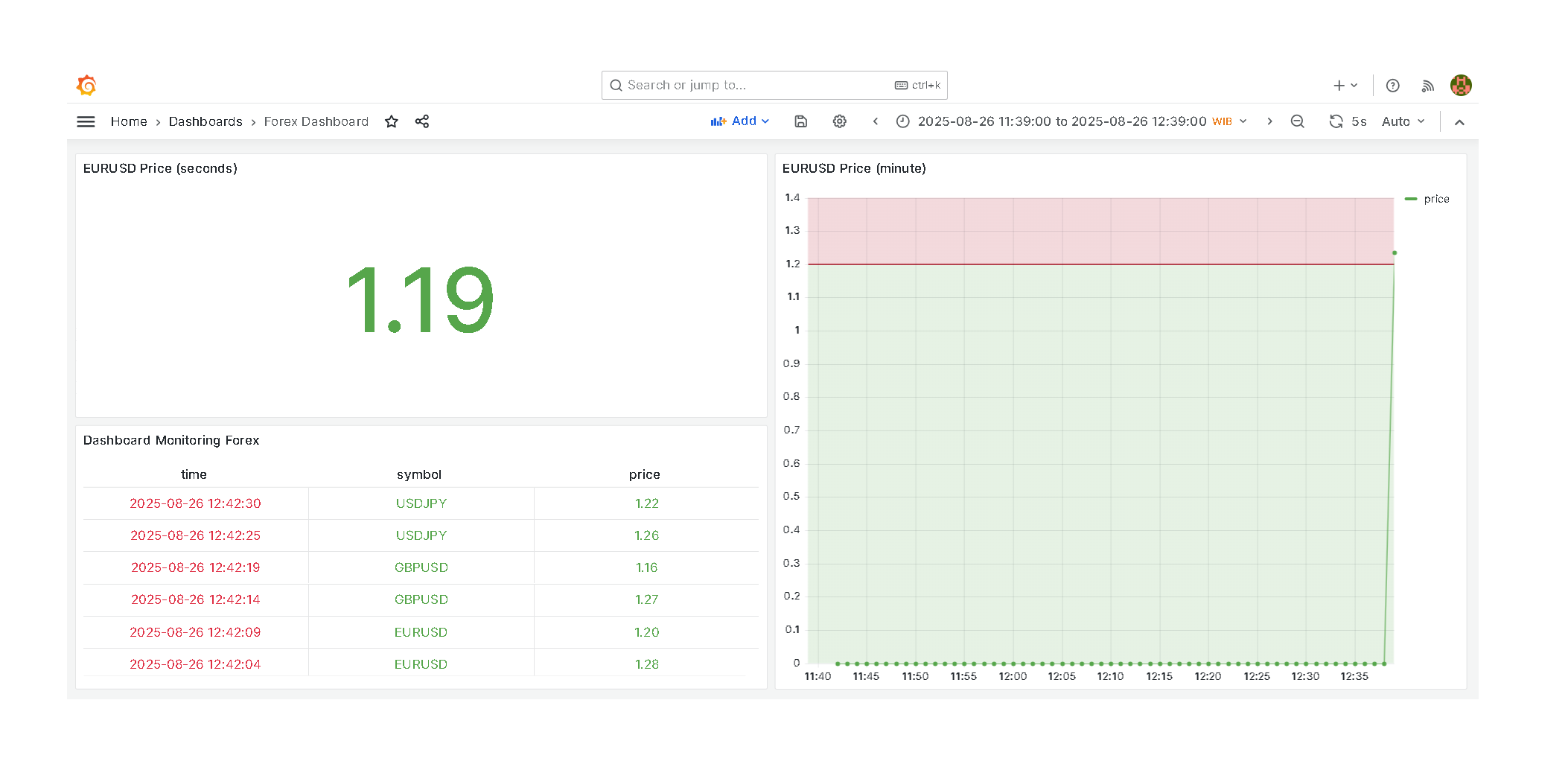Screen dimensions: 1568x773
Task: Zoom out the time range
Action: pos(1298,121)
